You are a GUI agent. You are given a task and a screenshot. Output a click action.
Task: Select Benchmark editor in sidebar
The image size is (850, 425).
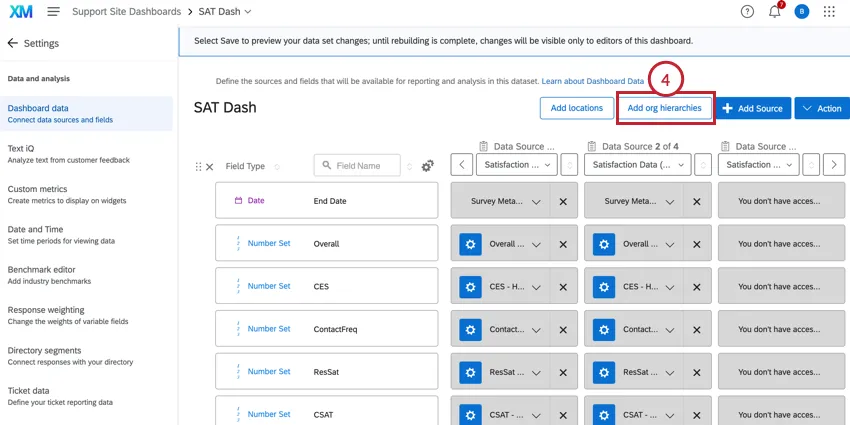[41, 270]
